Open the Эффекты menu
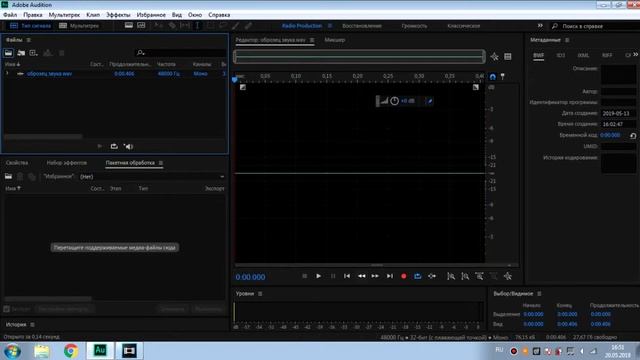The height and width of the screenshot is (360, 640). tap(118, 15)
